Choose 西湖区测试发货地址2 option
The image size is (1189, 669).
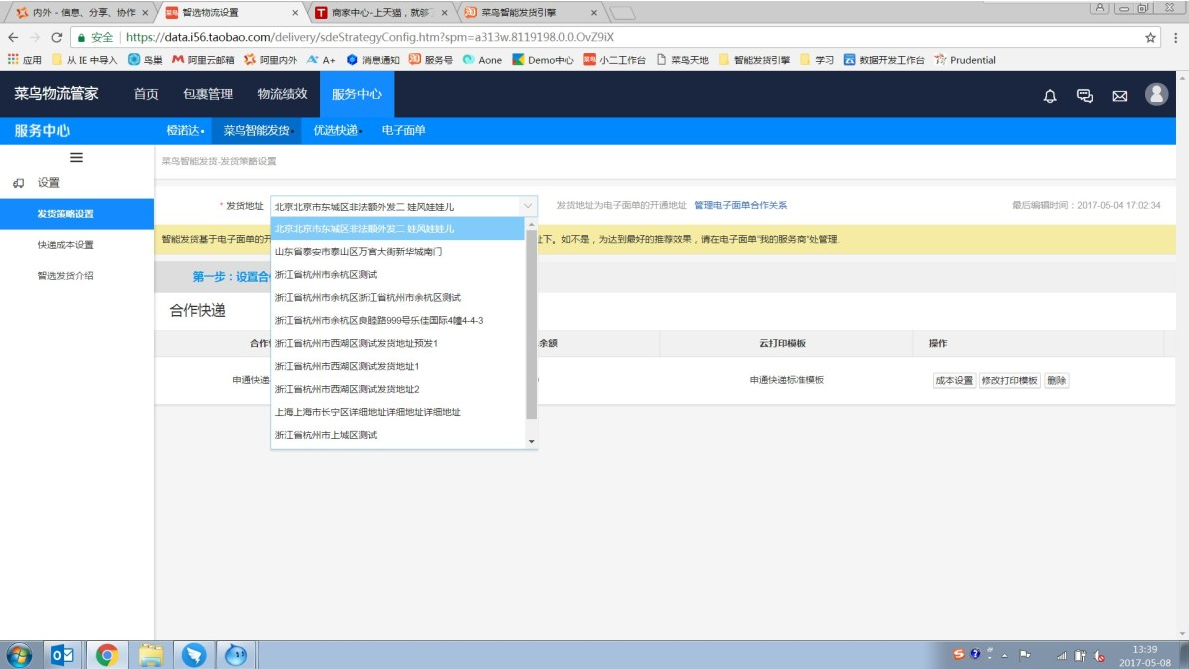pyautogui.click(x=398, y=389)
